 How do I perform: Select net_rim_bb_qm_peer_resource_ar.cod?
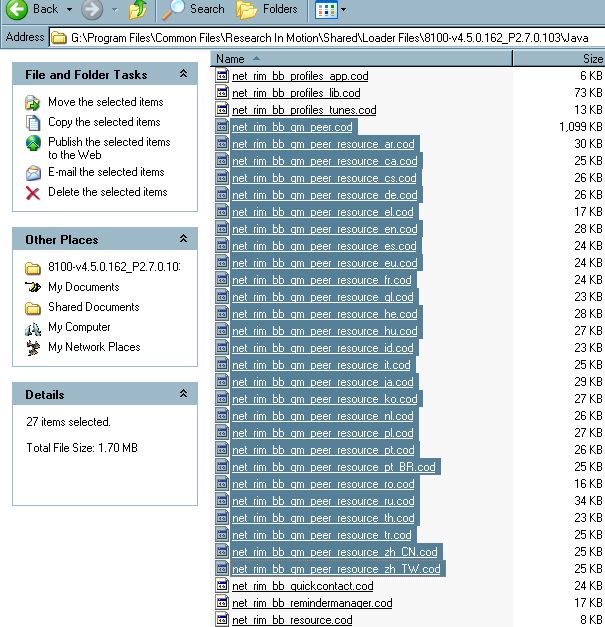(x=323, y=144)
